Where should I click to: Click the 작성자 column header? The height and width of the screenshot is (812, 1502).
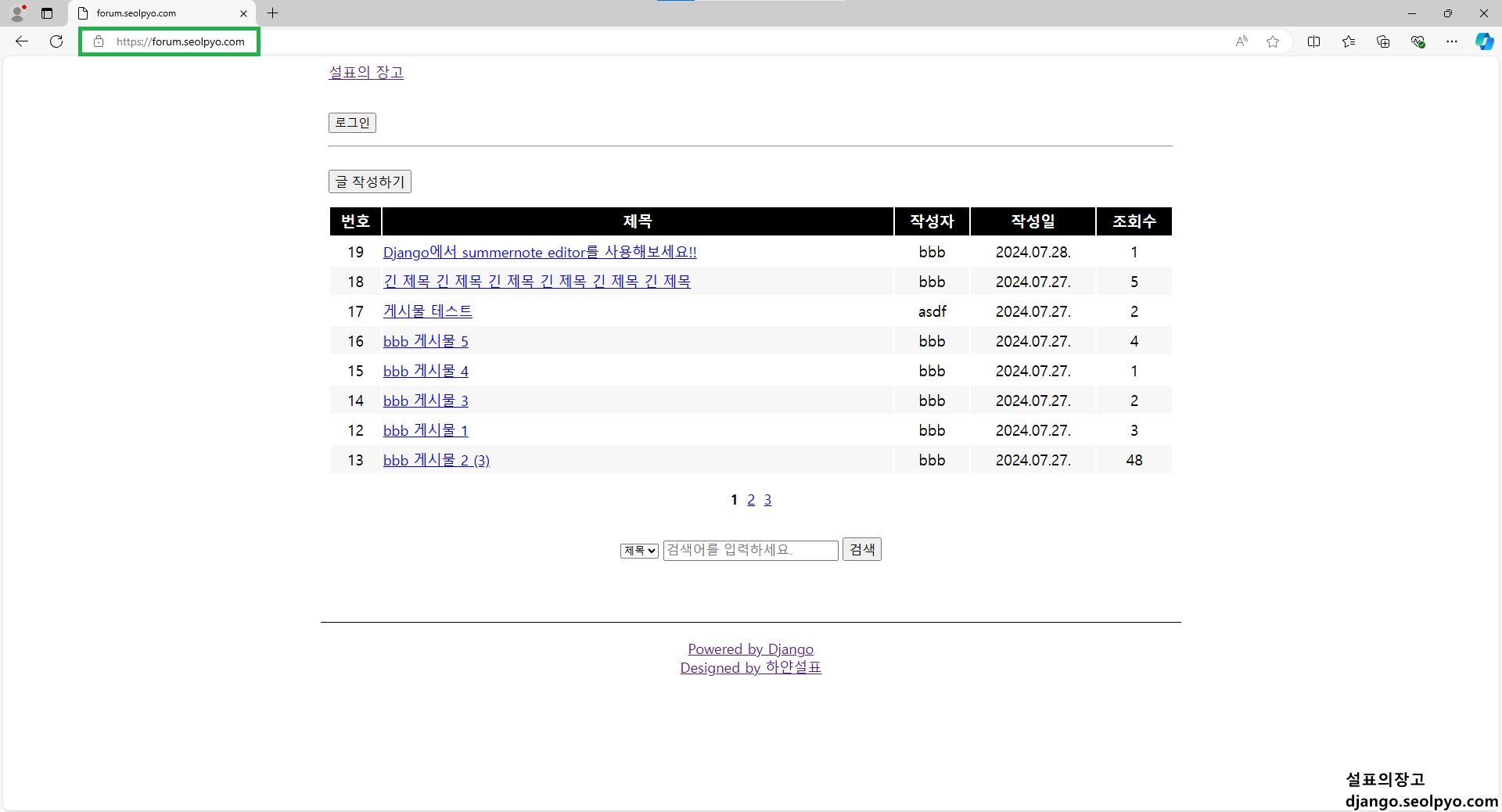(932, 221)
